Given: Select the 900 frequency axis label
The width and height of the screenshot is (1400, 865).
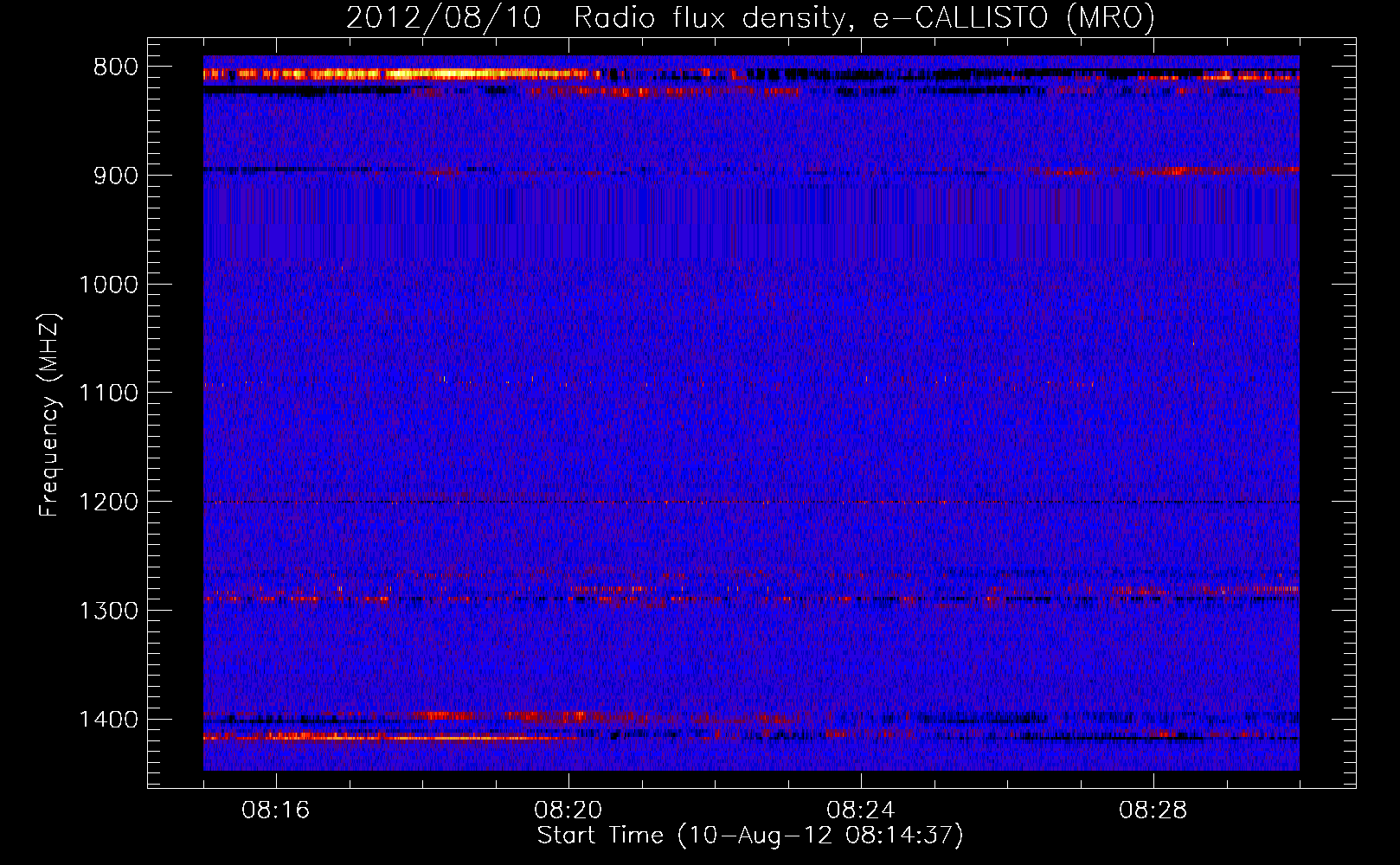Looking at the screenshot, I should (x=115, y=176).
